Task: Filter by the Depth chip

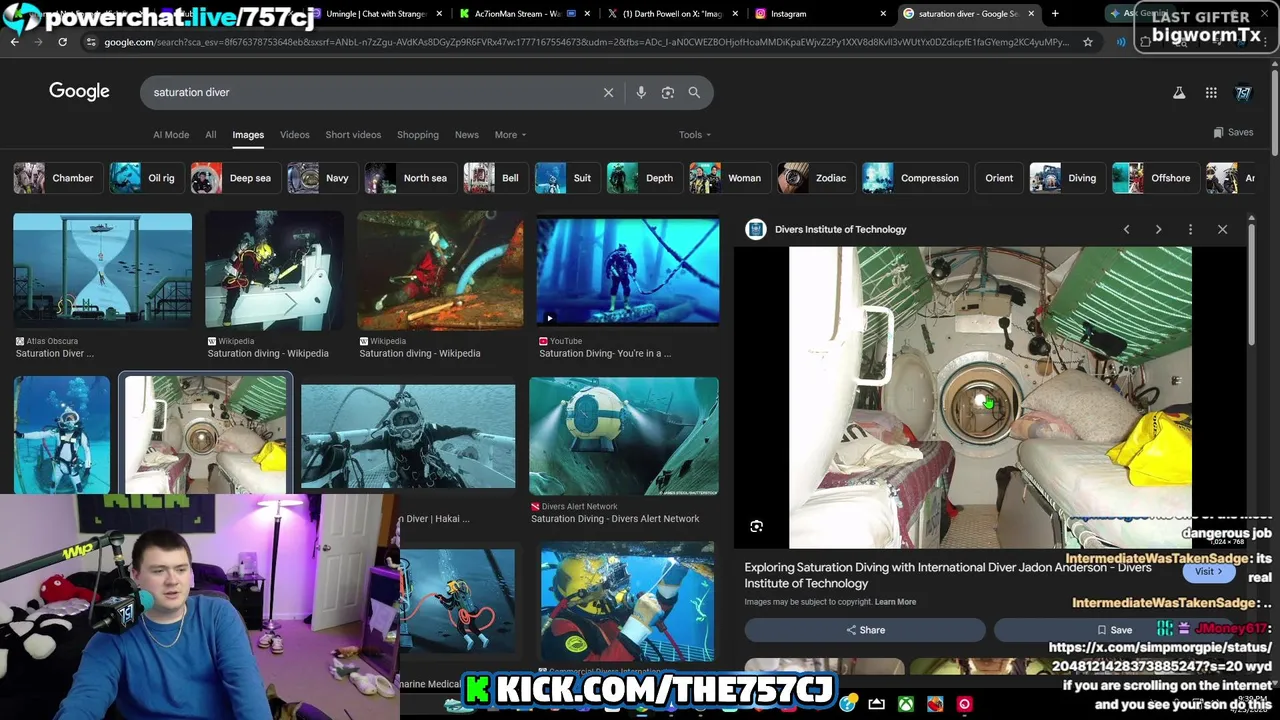Action: [643, 178]
